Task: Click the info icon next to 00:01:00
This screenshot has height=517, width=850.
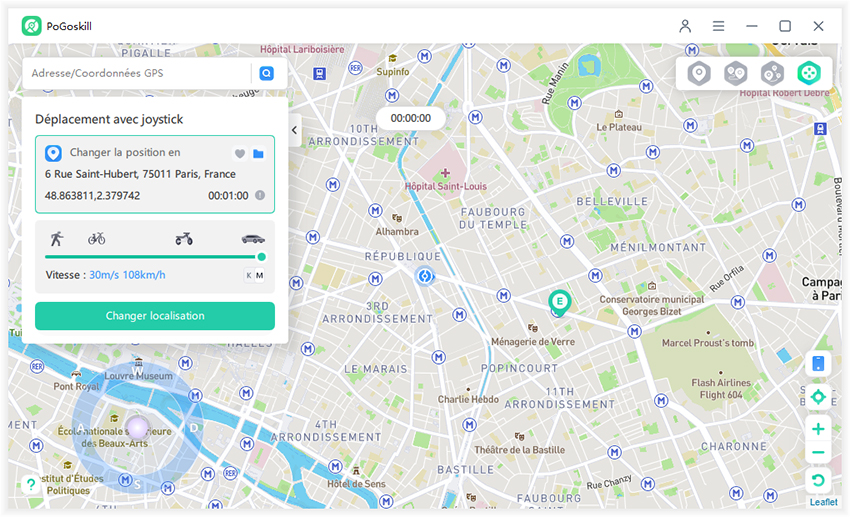Action: click(260, 195)
